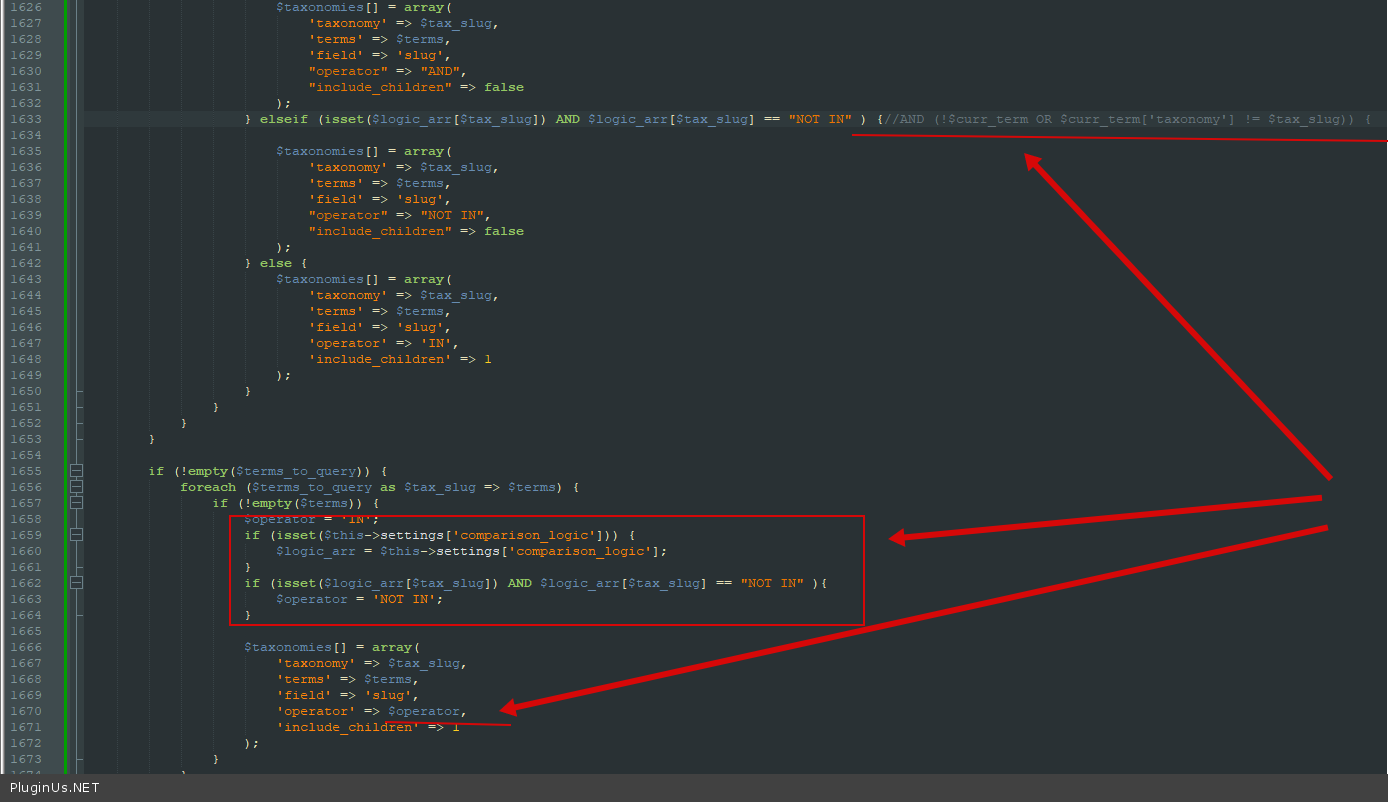Click 'include_children' key on line 1648

click(376, 359)
